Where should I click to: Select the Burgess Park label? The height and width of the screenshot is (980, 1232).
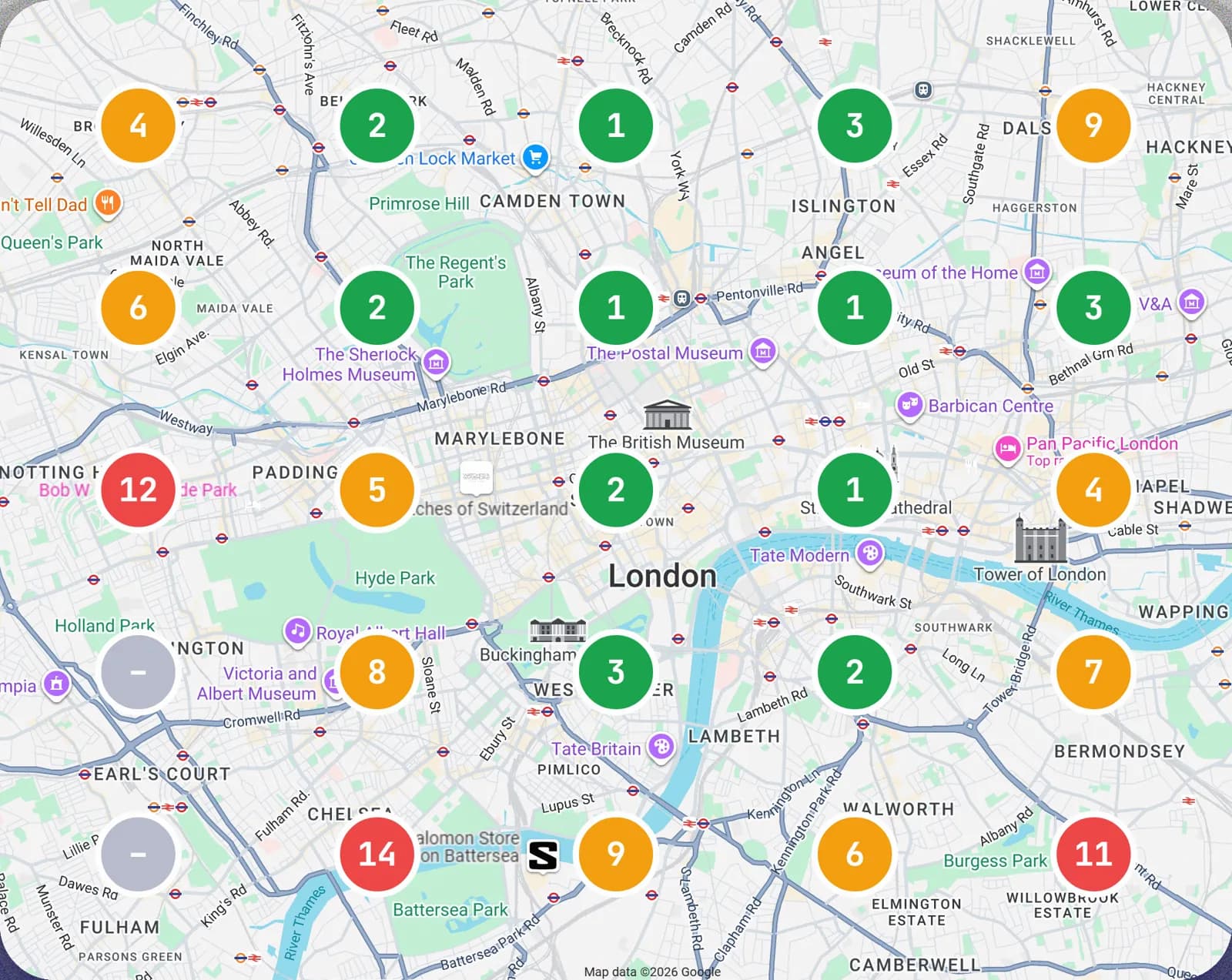(996, 861)
